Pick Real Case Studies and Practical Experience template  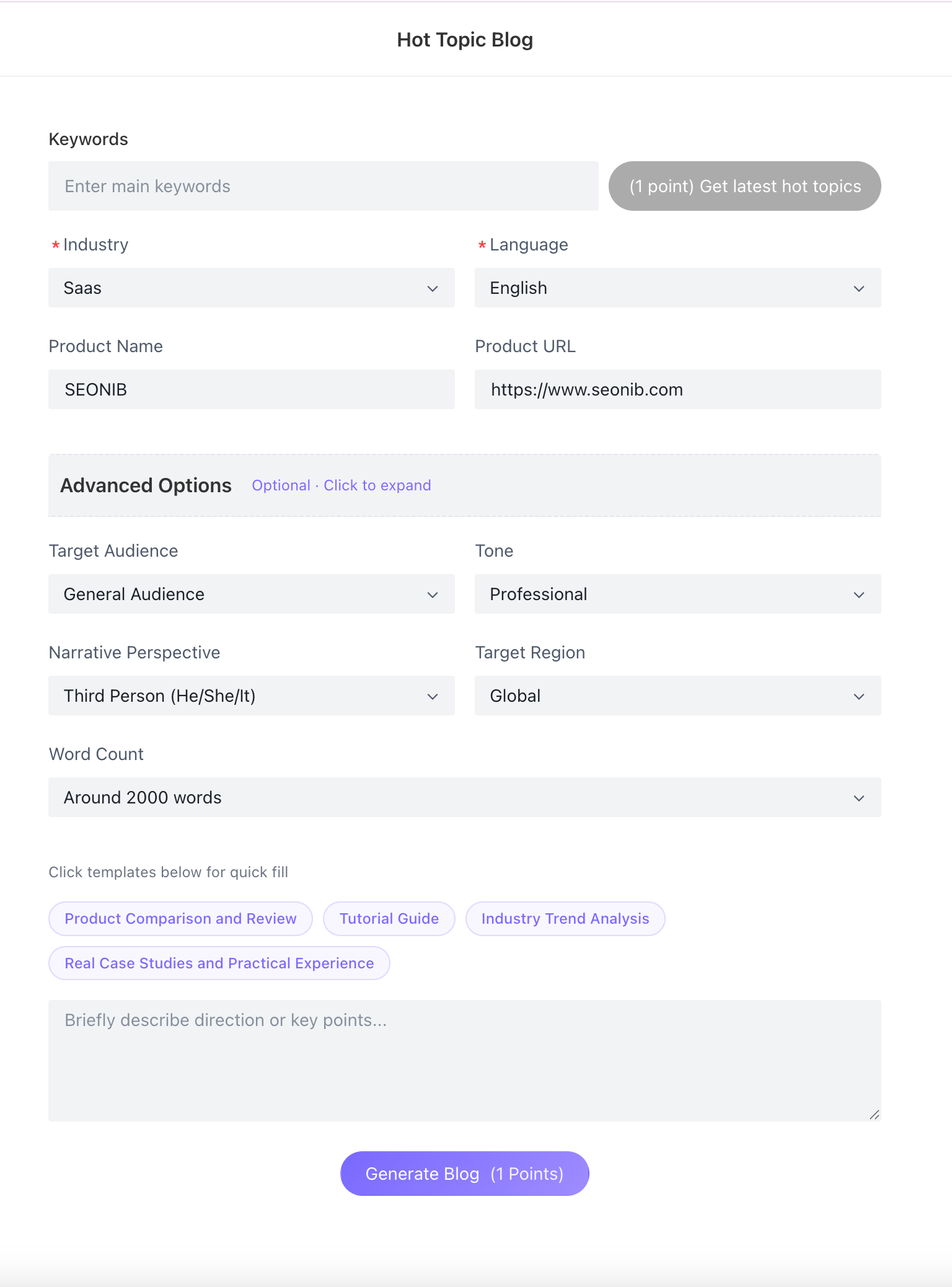pos(219,963)
